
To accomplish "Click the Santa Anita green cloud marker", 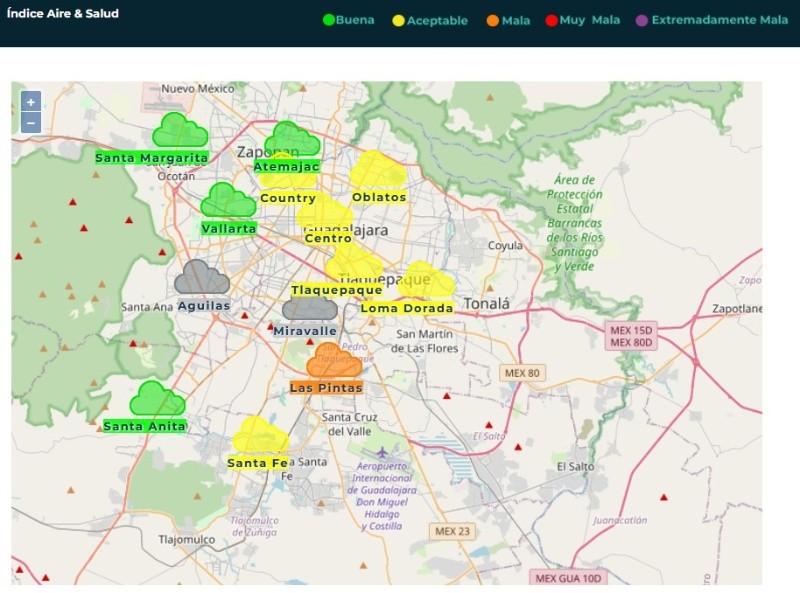I will tap(157, 398).
